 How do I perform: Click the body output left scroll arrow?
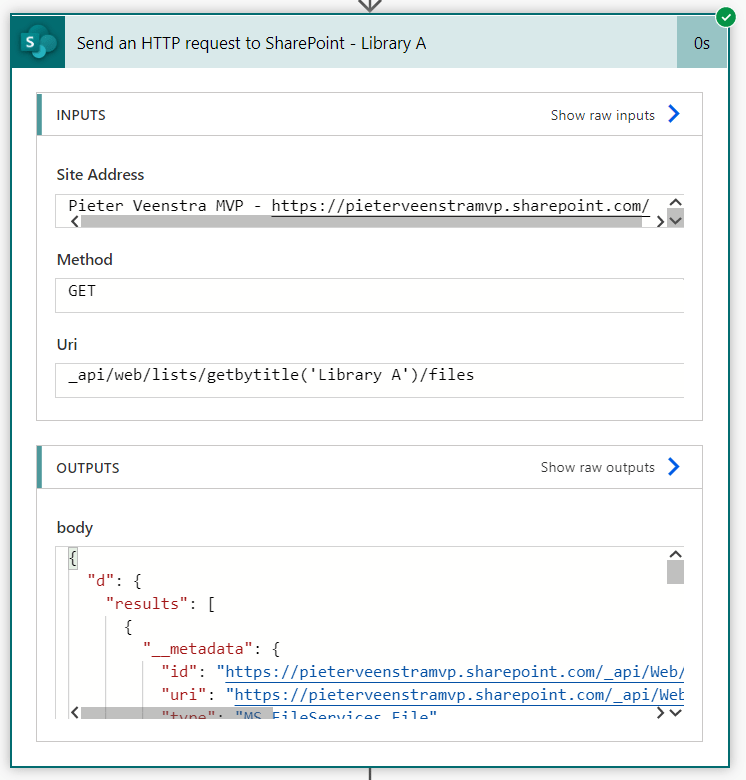coord(75,713)
